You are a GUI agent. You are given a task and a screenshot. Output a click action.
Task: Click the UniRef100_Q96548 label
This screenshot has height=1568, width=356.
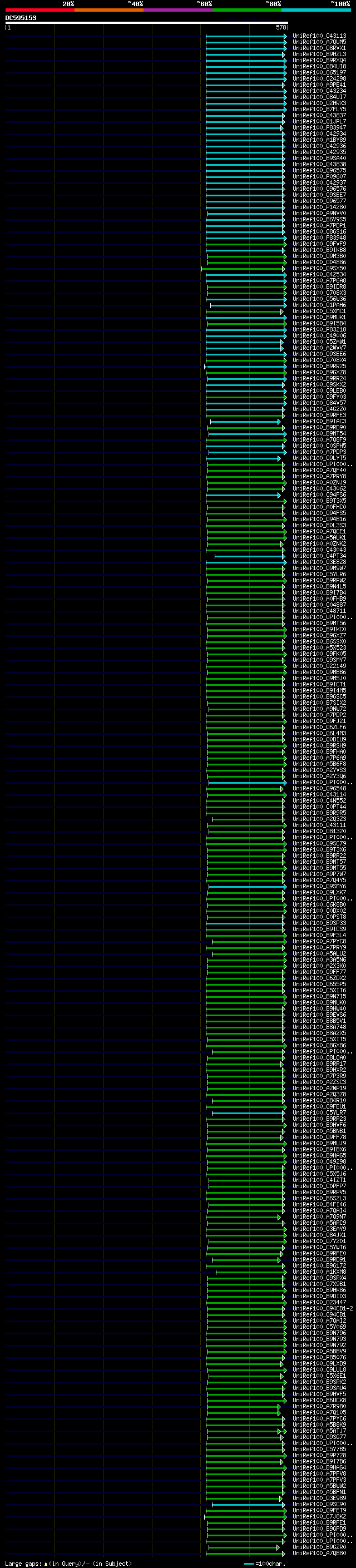319,788
